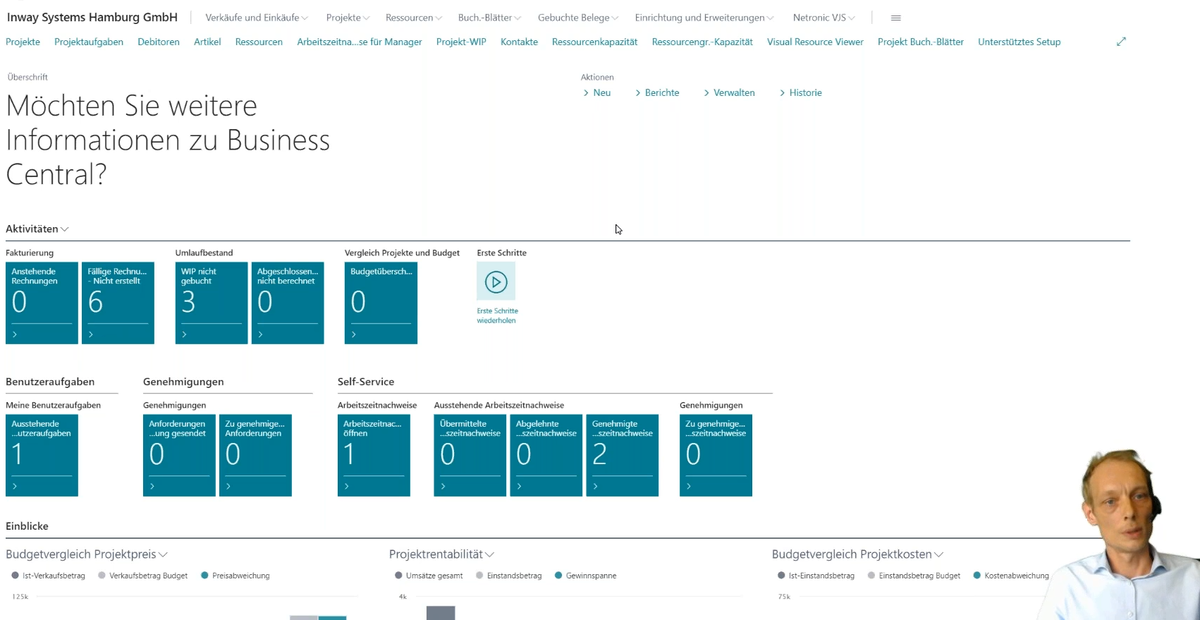Click the Preisabweichung legend color dot
The image size is (1200, 620).
pos(205,576)
